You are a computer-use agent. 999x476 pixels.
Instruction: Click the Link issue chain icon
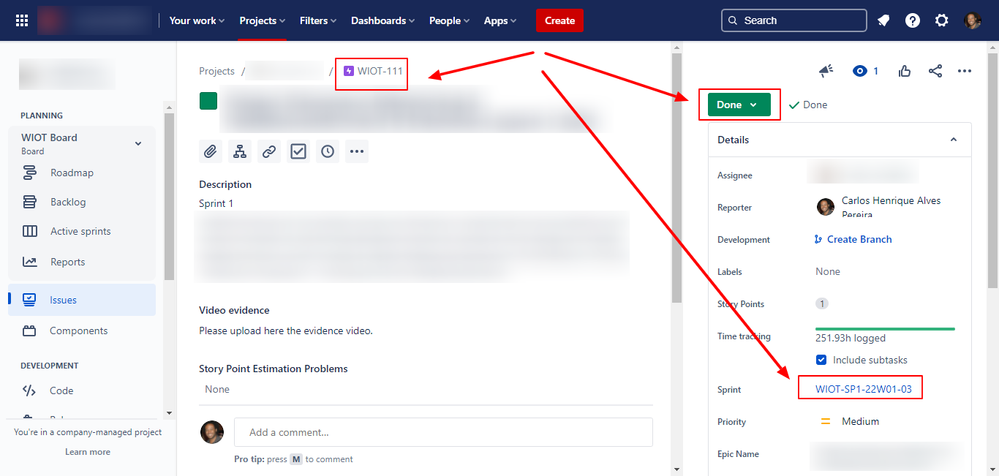(x=269, y=152)
